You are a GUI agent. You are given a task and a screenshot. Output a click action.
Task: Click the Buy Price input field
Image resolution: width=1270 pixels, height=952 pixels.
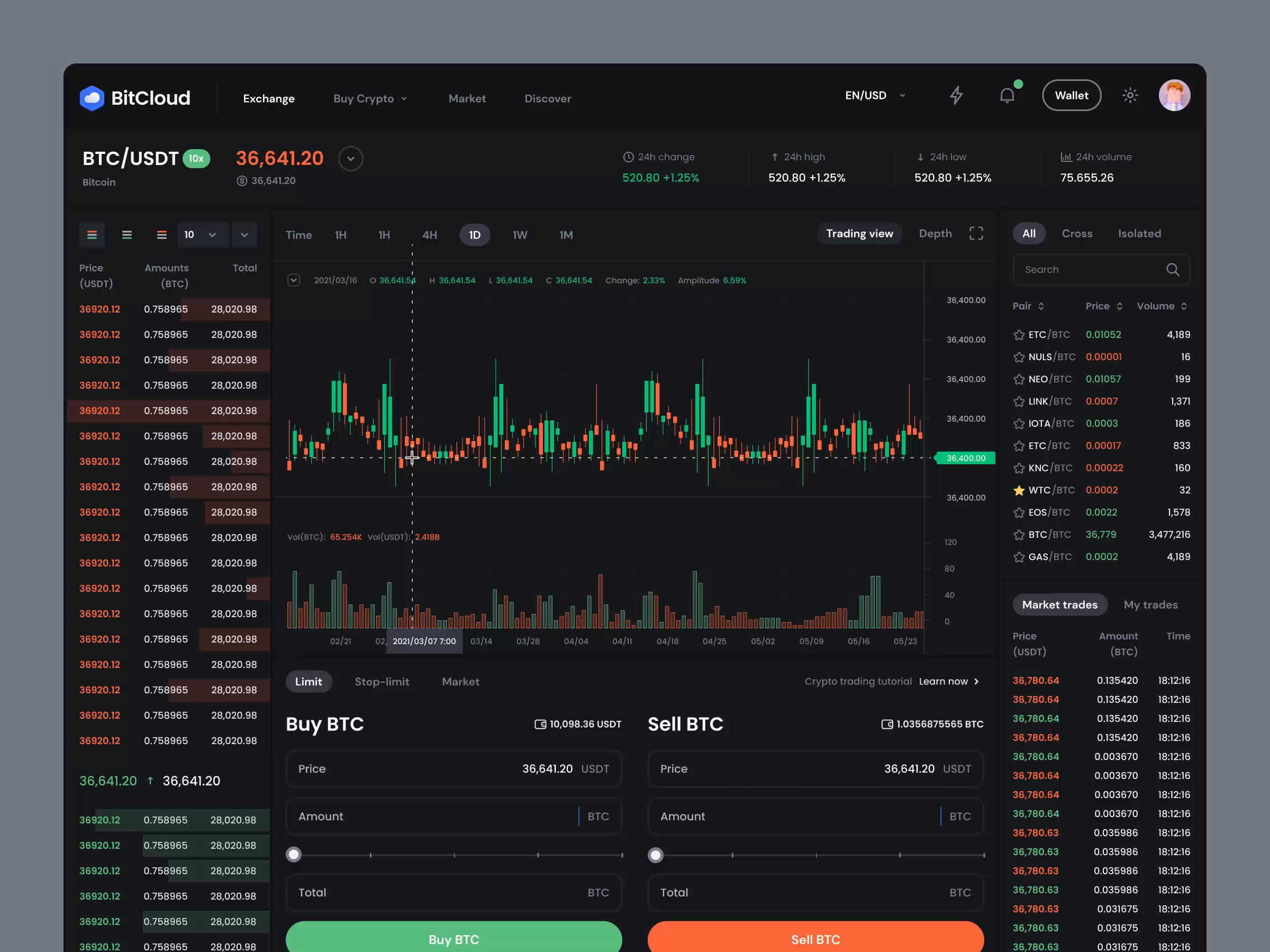(453, 769)
